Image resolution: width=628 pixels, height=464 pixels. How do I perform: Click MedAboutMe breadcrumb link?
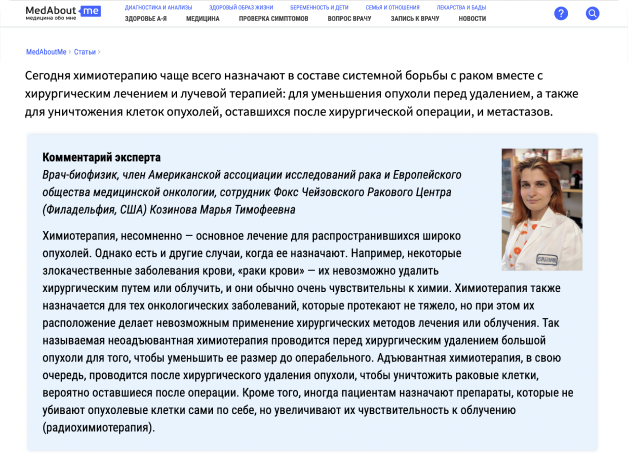tap(45, 51)
